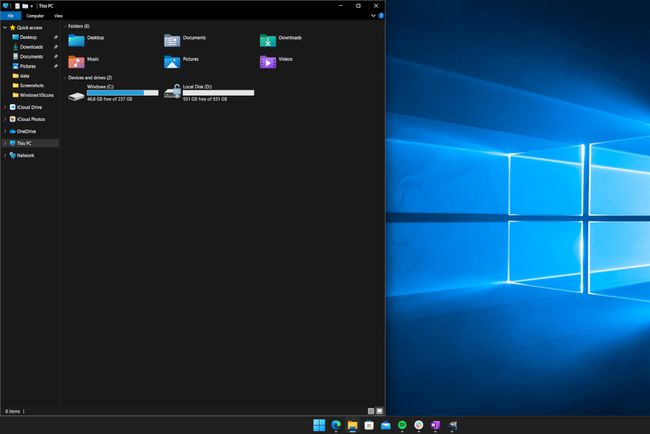Select Quick access in navigation pane
The image size is (650, 434).
[x=29, y=27]
